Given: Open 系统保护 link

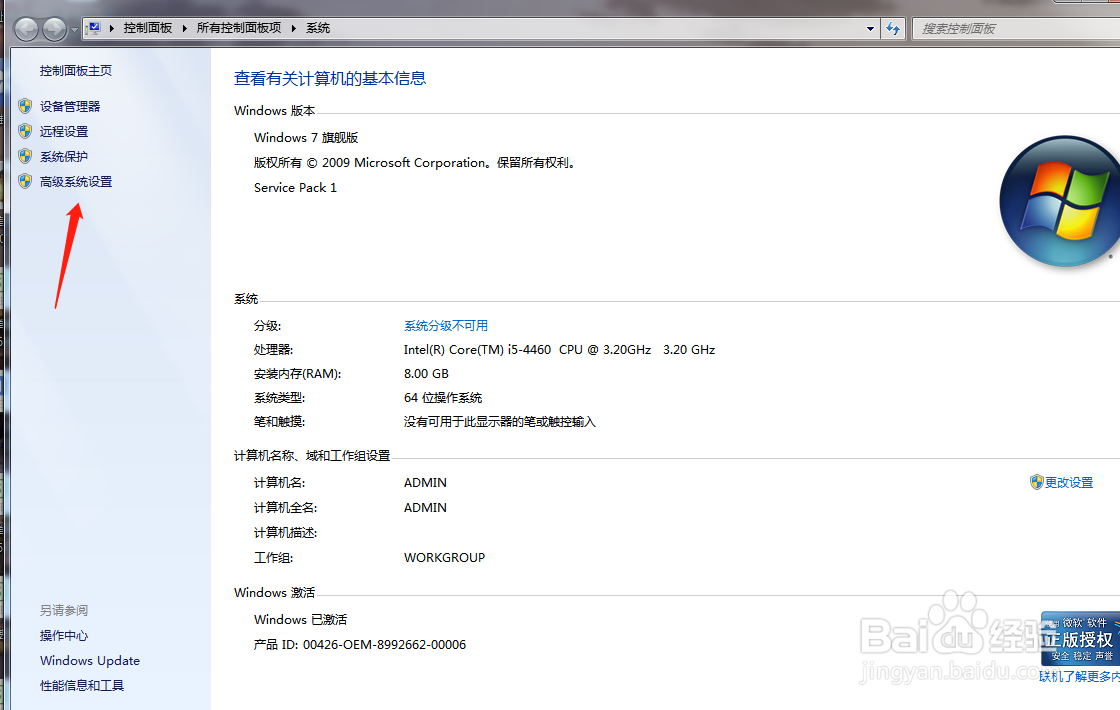Looking at the screenshot, I should [64, 156].
